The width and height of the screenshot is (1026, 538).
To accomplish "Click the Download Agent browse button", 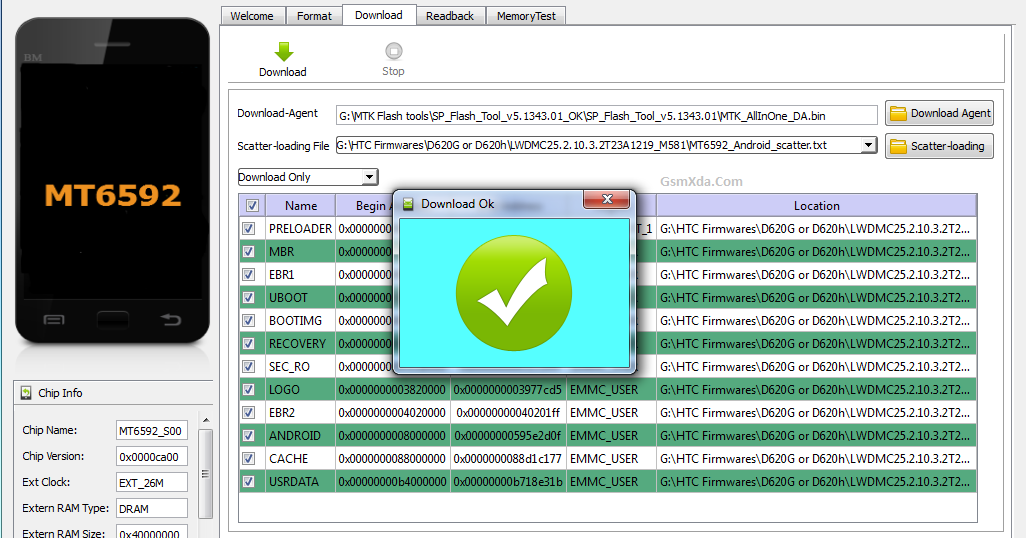I will point(940,113).
